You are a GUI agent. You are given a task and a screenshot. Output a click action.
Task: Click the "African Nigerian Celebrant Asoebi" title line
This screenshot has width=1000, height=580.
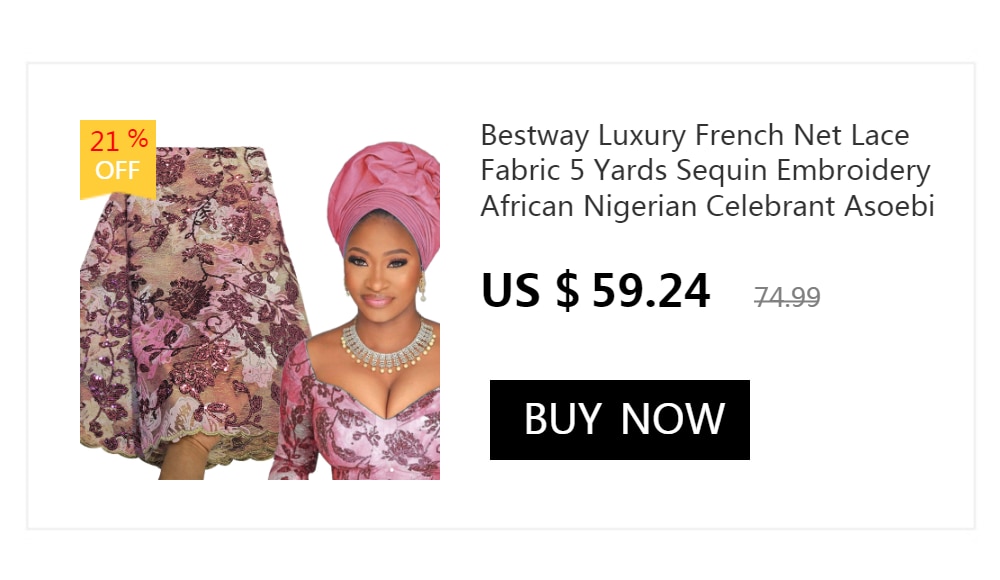(706, 207)
